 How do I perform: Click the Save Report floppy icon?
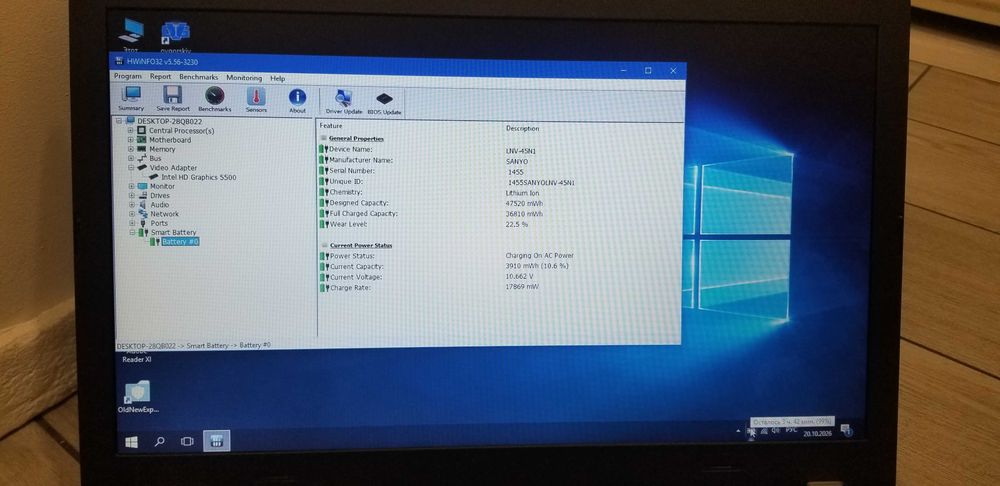click(173, 99)
